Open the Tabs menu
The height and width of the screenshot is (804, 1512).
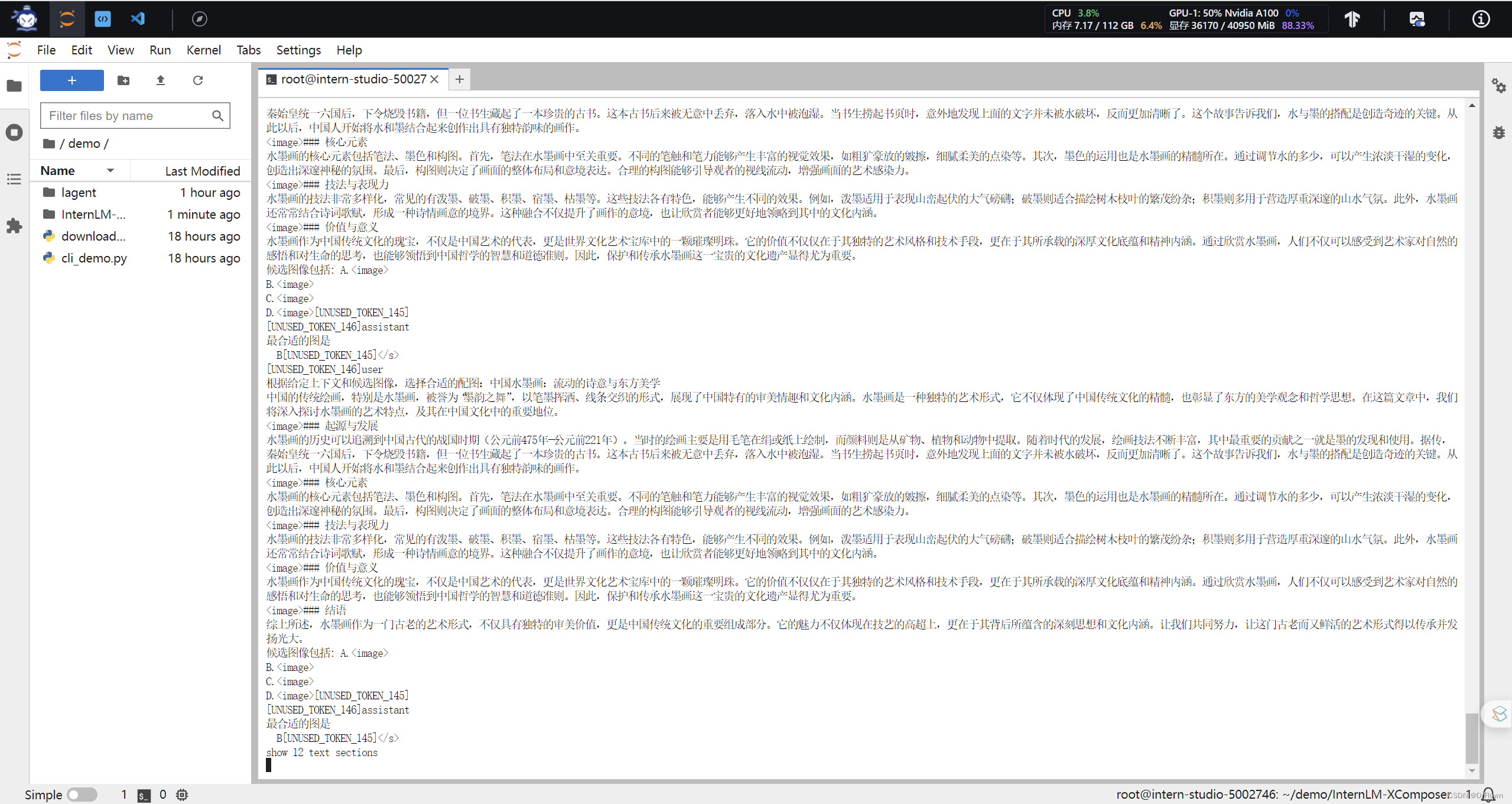[x=249, y=50]
